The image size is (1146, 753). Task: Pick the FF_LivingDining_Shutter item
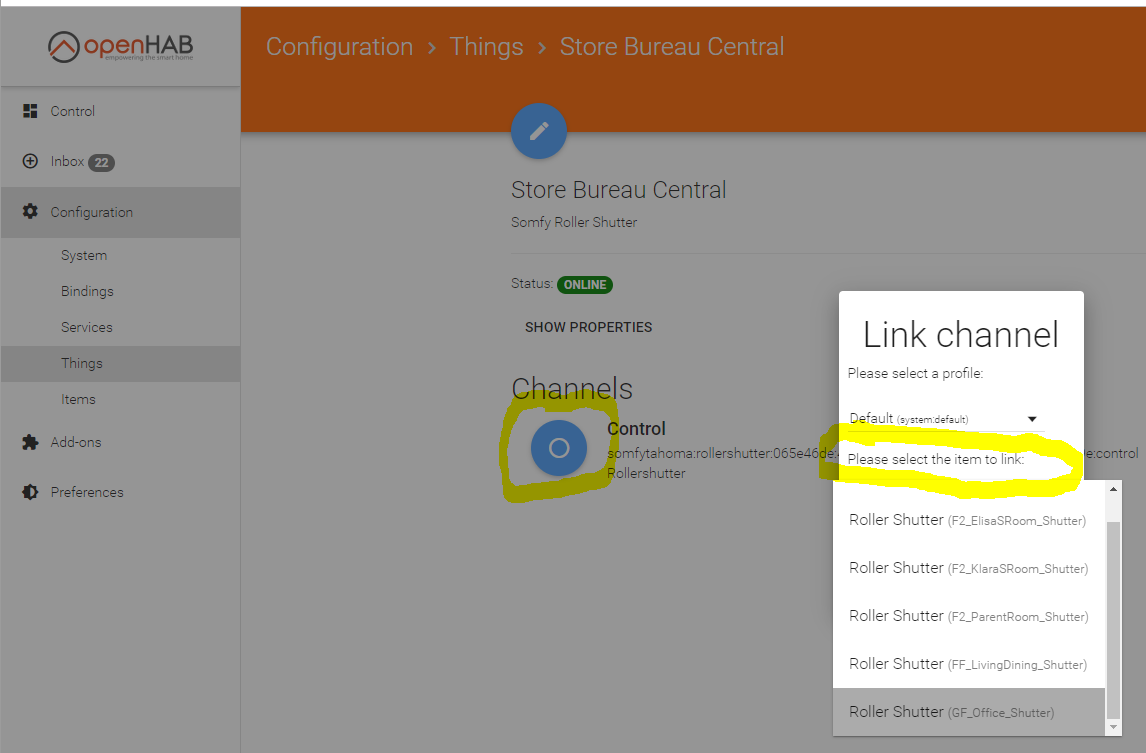coord(967,664)
